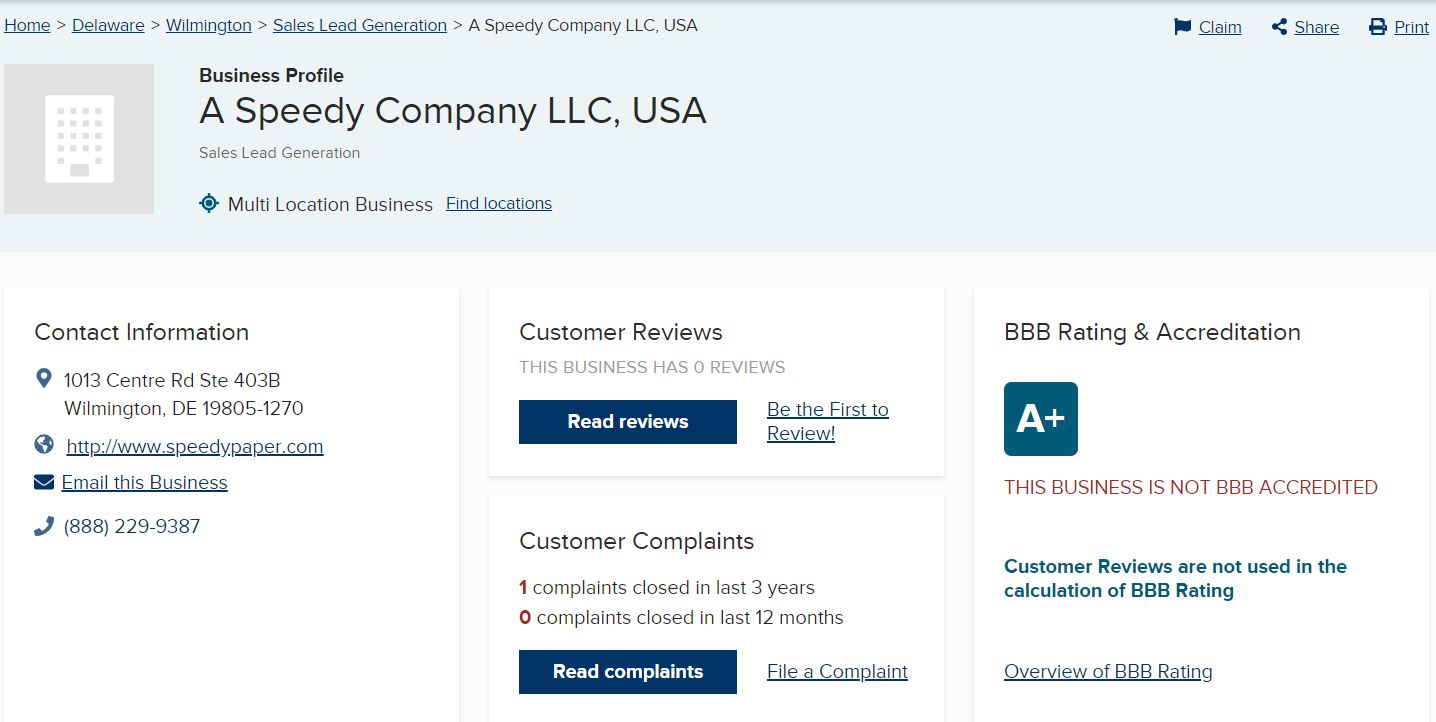1436x722 pixels.
Task: Click Be the First to Review link
Action: (x=827, y=421)
